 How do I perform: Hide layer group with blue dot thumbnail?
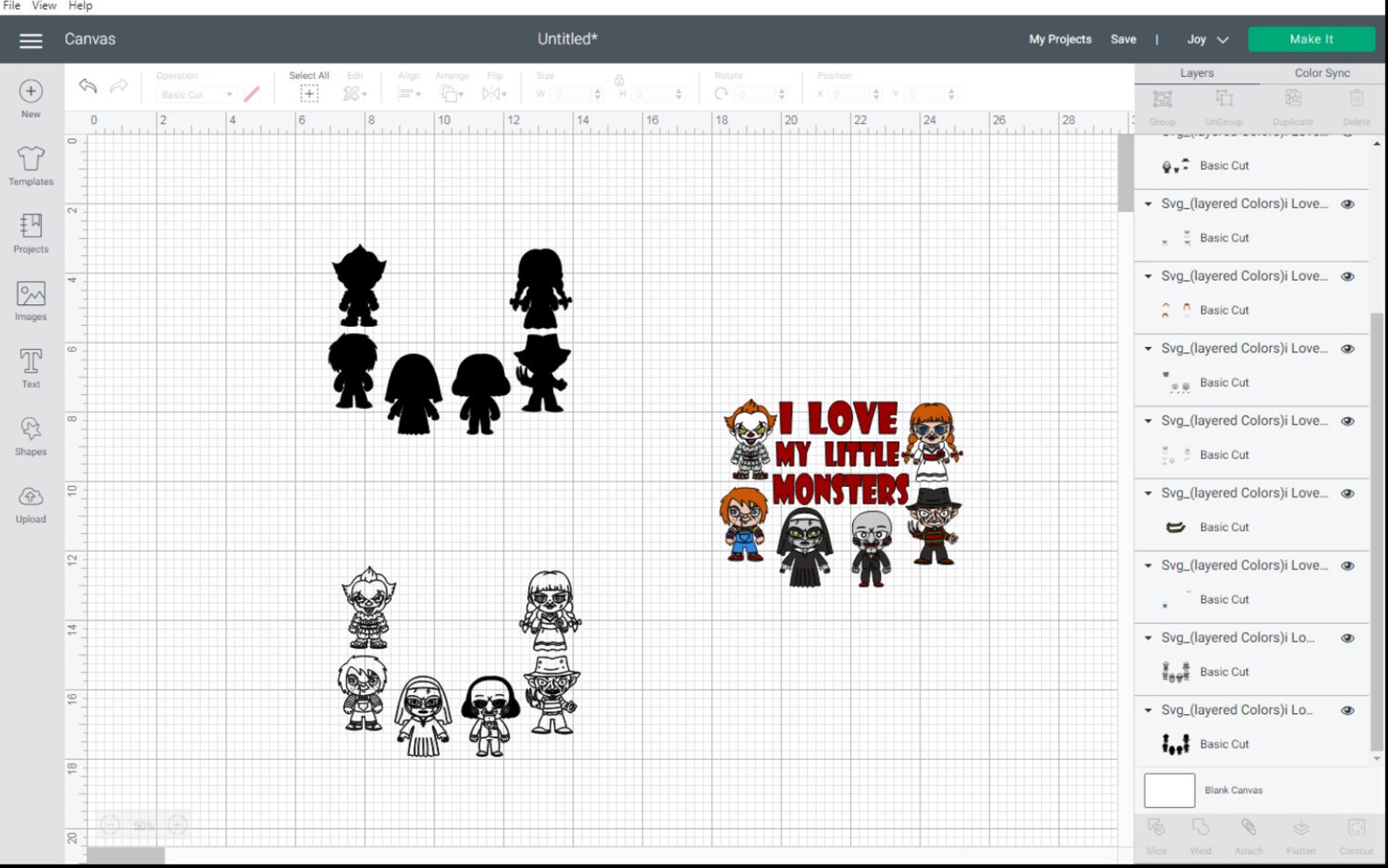(1348, 566)
